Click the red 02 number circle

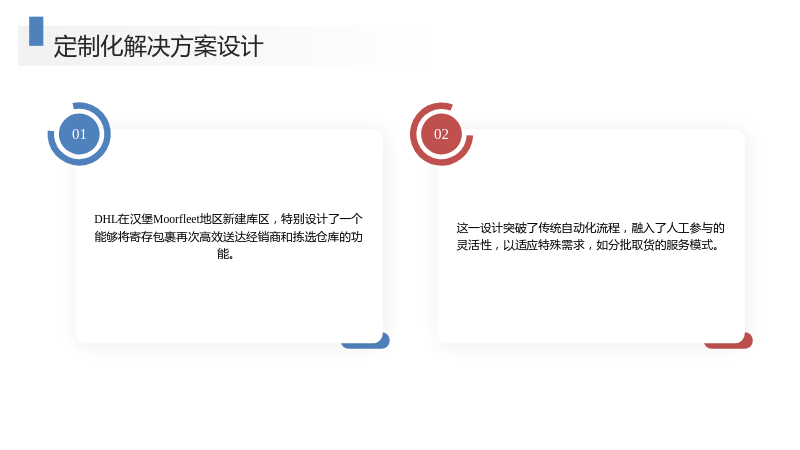441,134
